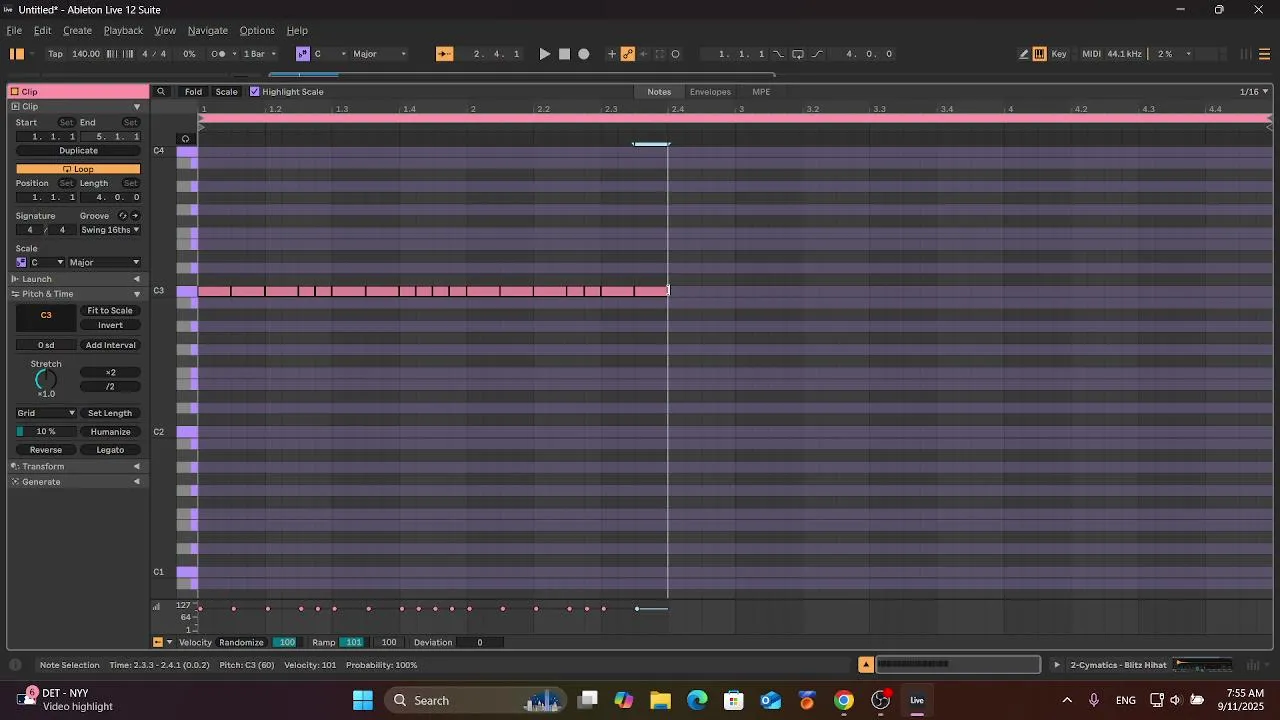This screenshot has height=720, width=1280.
Task: Toggle the computer MIDI keyboard icon
Action: tap(1040, 54)
